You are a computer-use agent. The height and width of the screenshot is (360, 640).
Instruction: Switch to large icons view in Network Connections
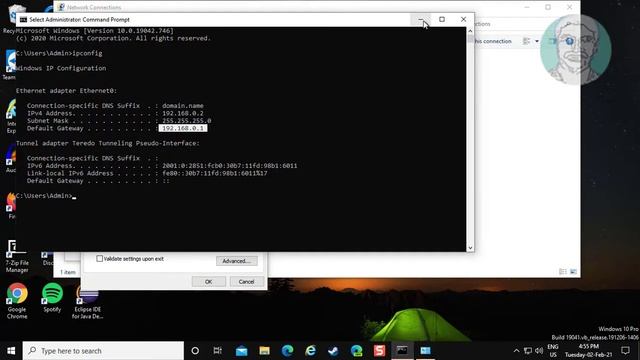[573, 272]
